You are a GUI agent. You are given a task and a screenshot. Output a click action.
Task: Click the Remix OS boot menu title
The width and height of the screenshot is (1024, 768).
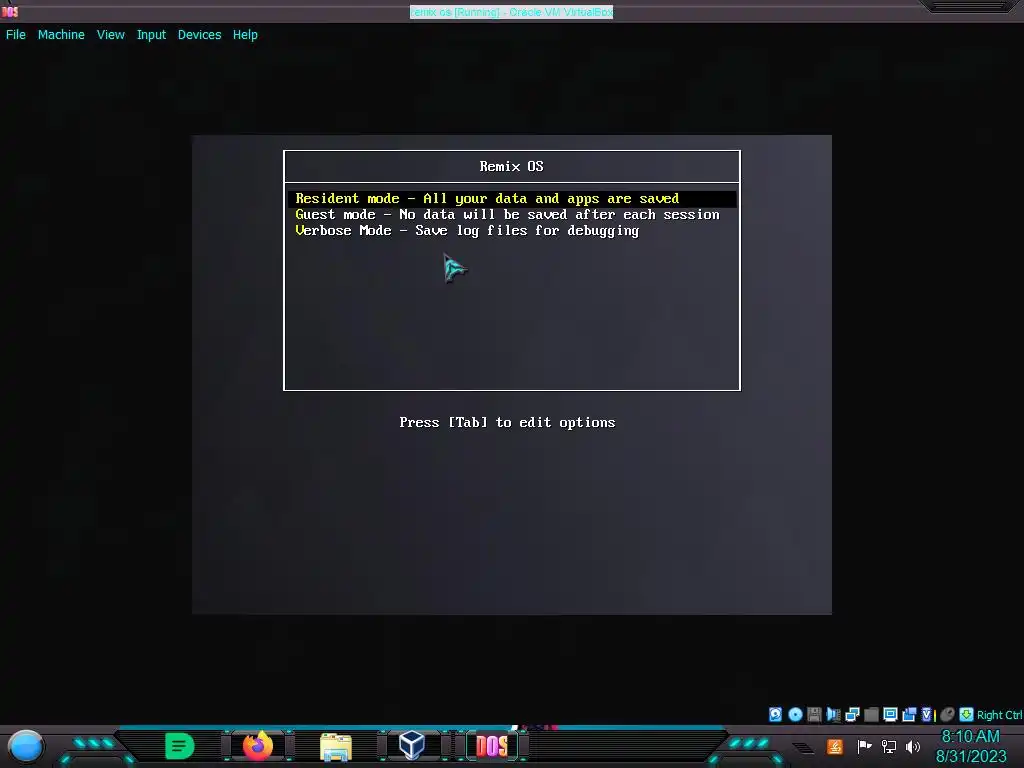(x=511, y=167)
